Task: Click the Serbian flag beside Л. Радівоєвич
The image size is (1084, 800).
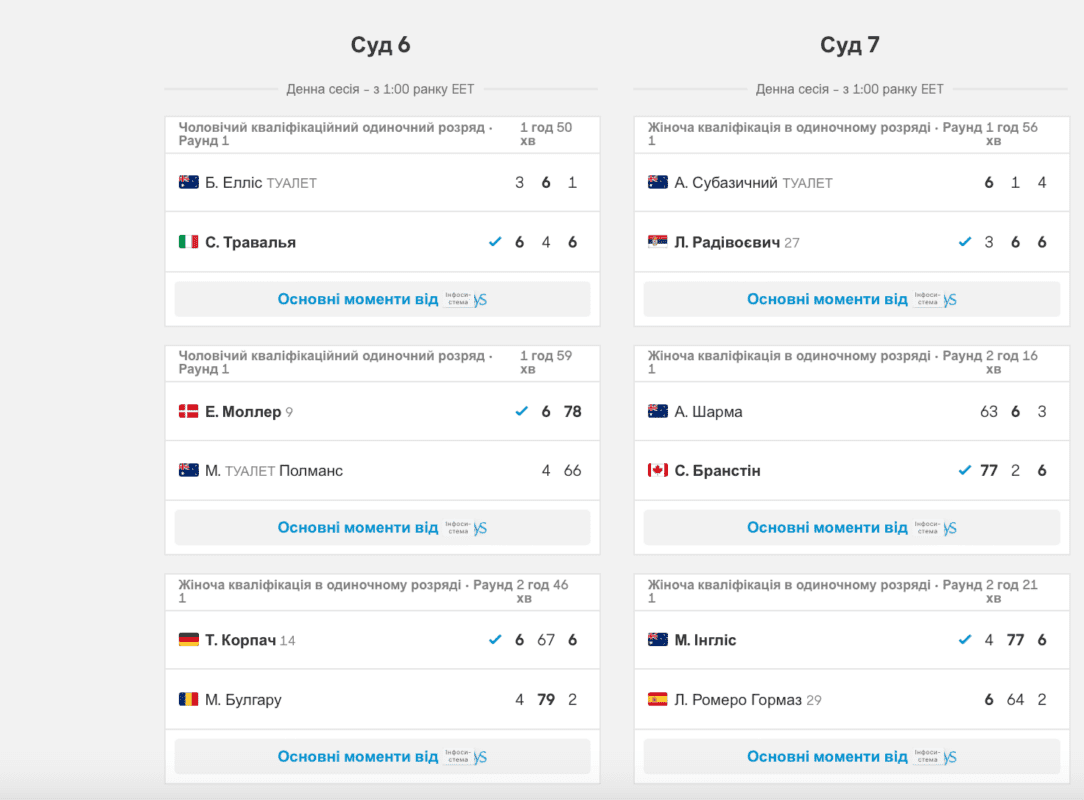Action: [x=657, y=242]
